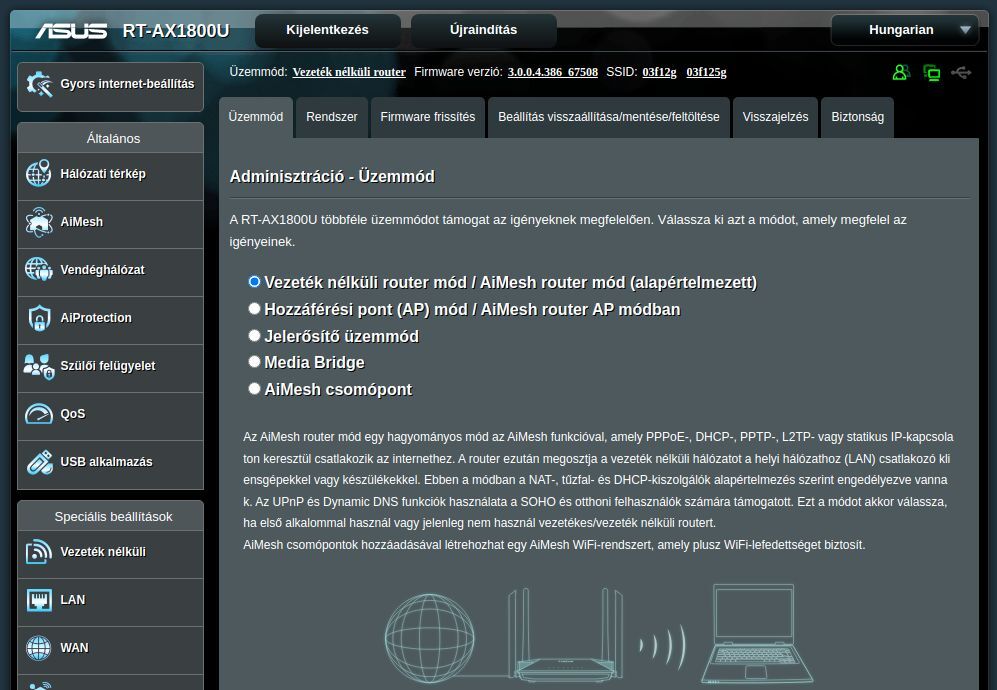Go to the Visszajelzés tab
Viewport: 997px width, 690px height.
point(775,117)
